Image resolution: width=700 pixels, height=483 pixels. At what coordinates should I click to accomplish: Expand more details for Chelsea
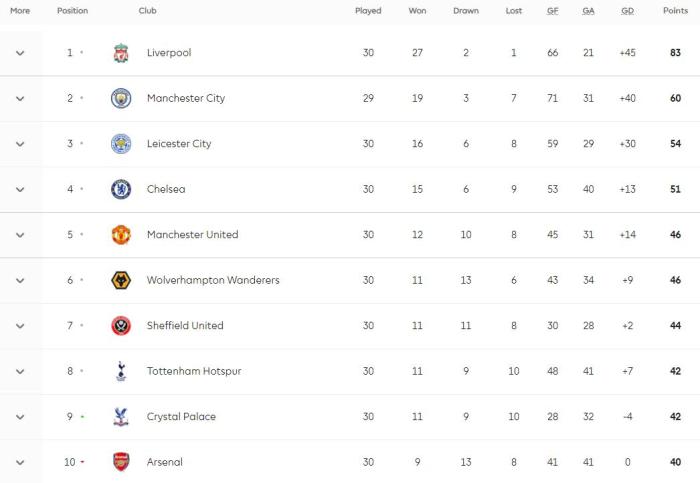[x=20, y=189]
